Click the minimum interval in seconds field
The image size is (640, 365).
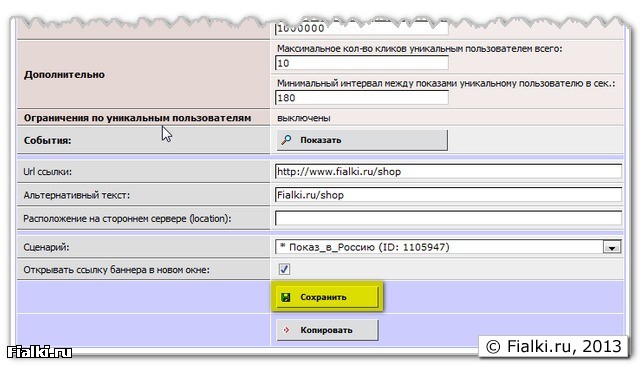[x=362, y=98]
